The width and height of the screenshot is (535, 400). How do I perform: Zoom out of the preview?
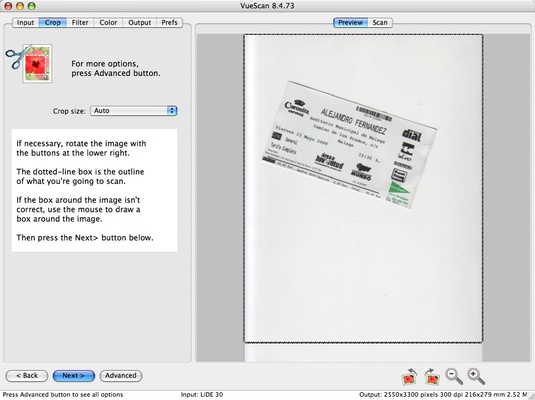(454, 376)
